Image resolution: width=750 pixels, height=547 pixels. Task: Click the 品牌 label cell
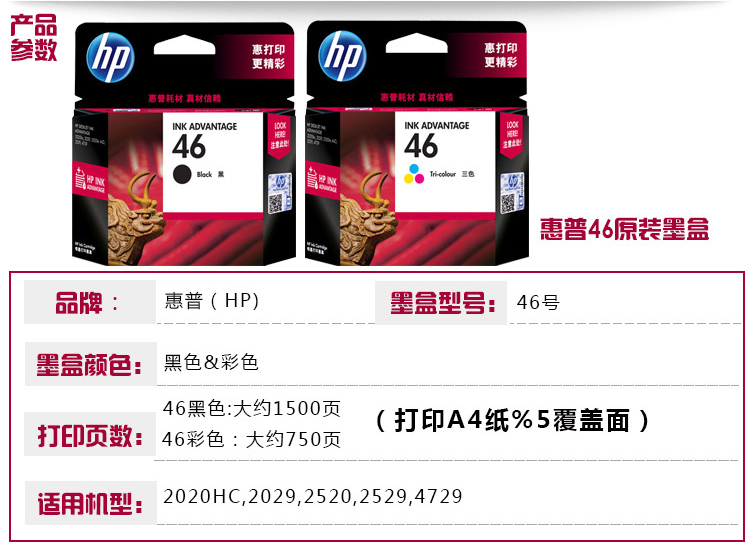click(x=90, y=302)
